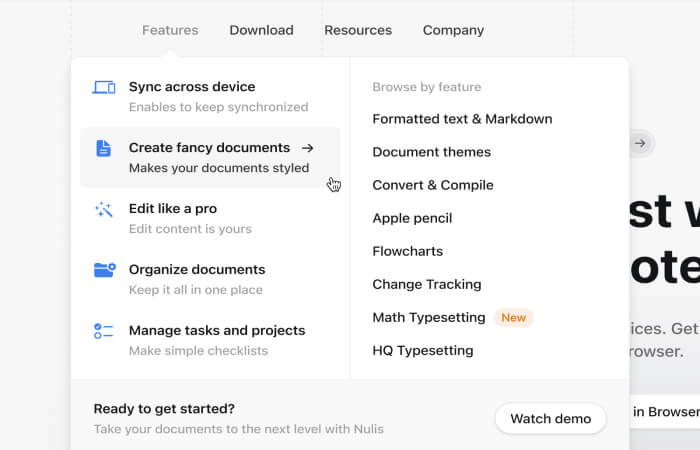700x450 pixels.
Task: Go to Document themes feature
Action: (x=432, y=152)
